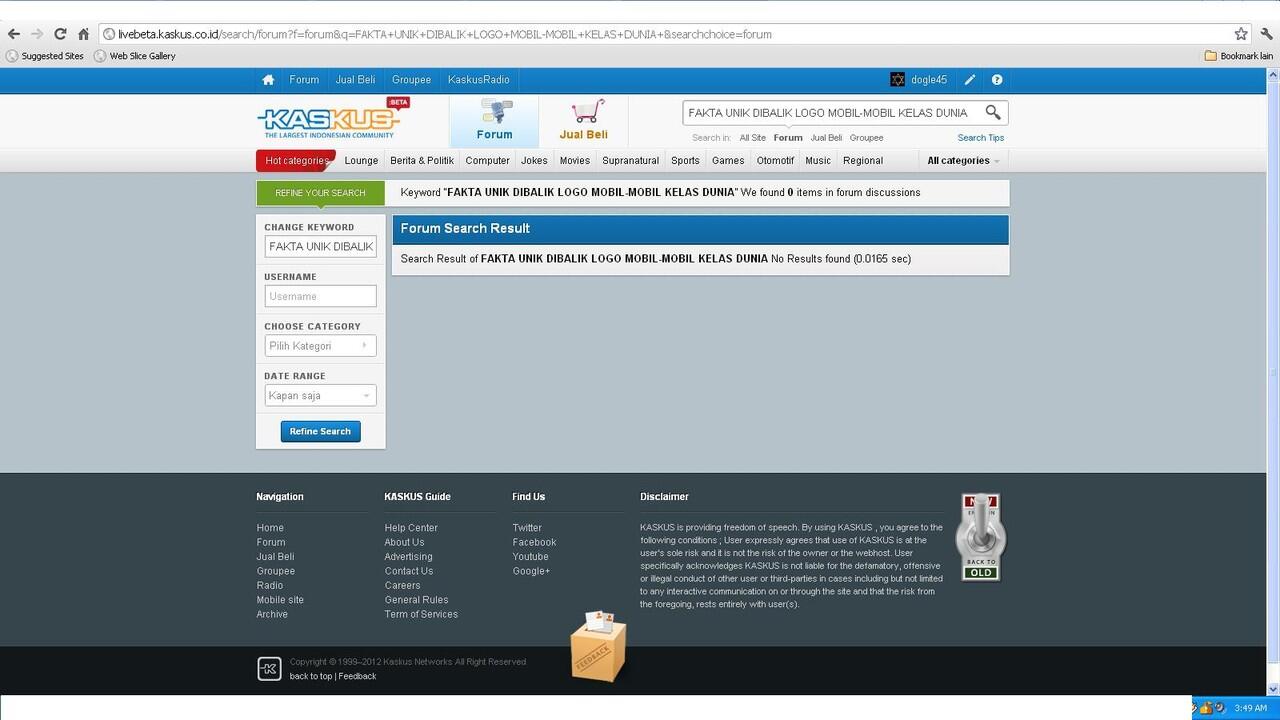
Task: Bookmark this page with the star icon
Action: click(1241, 34)
